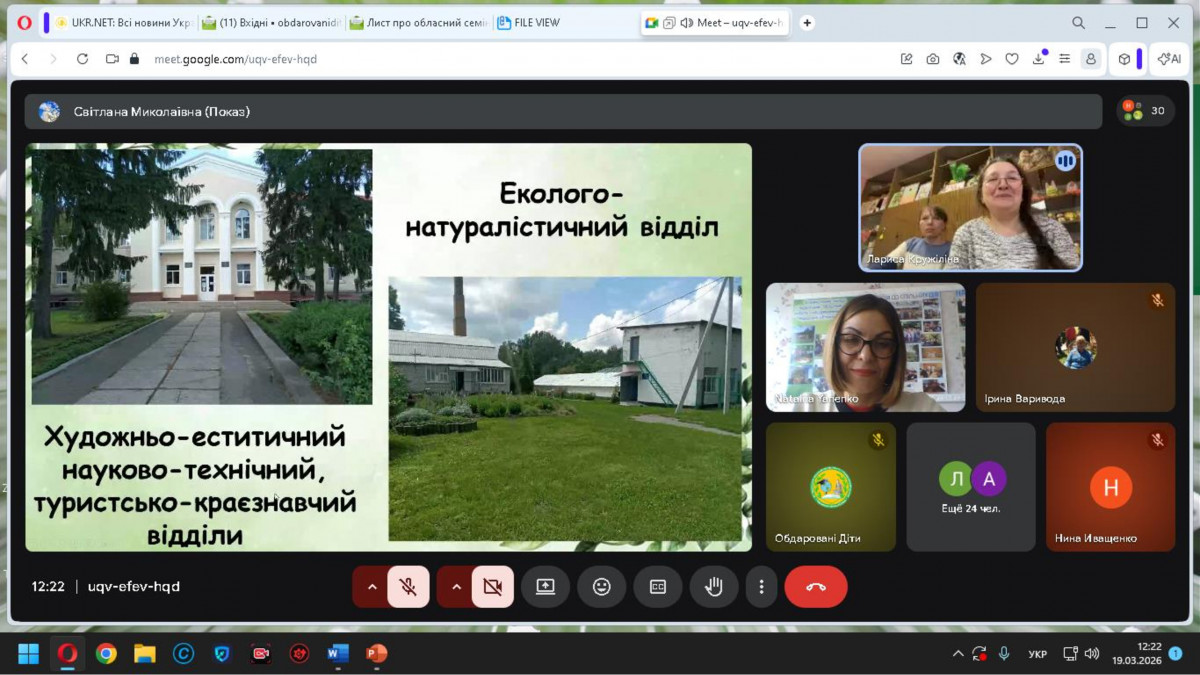Image resolution: width=1200 pixels, height=675 pixels.
Task: Toggle closed captions (CC) button
Action: tap(657, 587)
